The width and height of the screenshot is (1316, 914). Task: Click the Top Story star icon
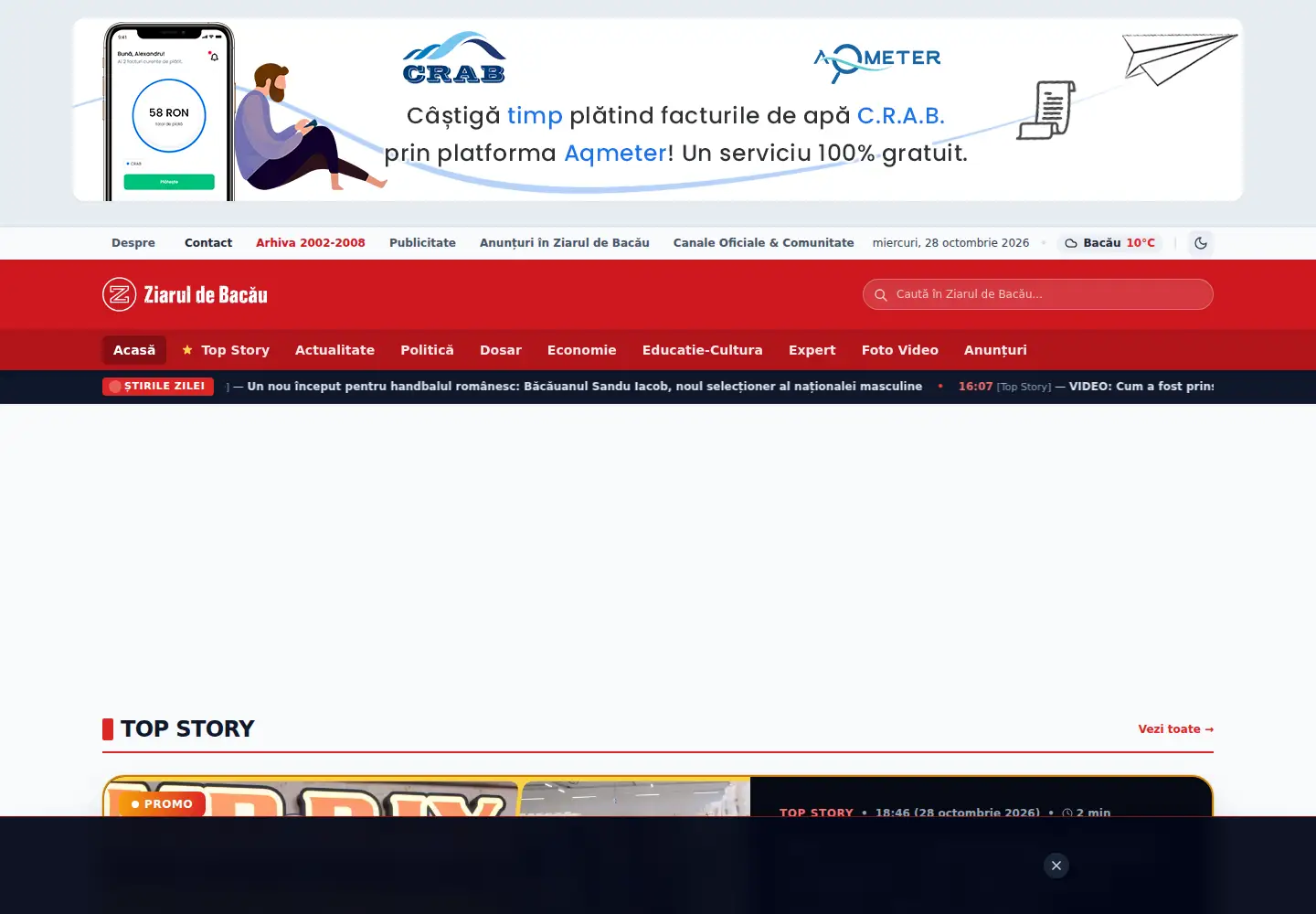(x=187, y=350)
